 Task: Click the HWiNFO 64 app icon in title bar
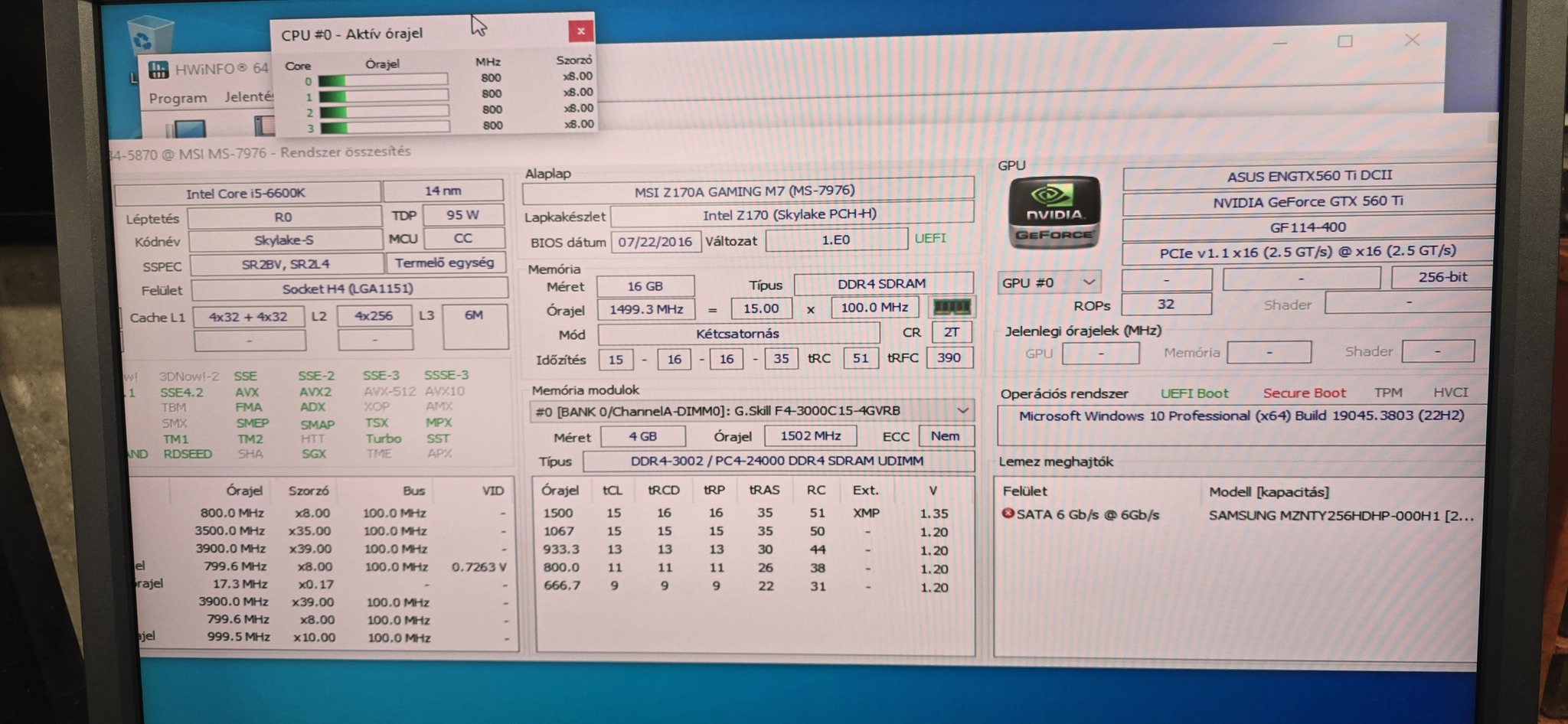pos(158,70)
